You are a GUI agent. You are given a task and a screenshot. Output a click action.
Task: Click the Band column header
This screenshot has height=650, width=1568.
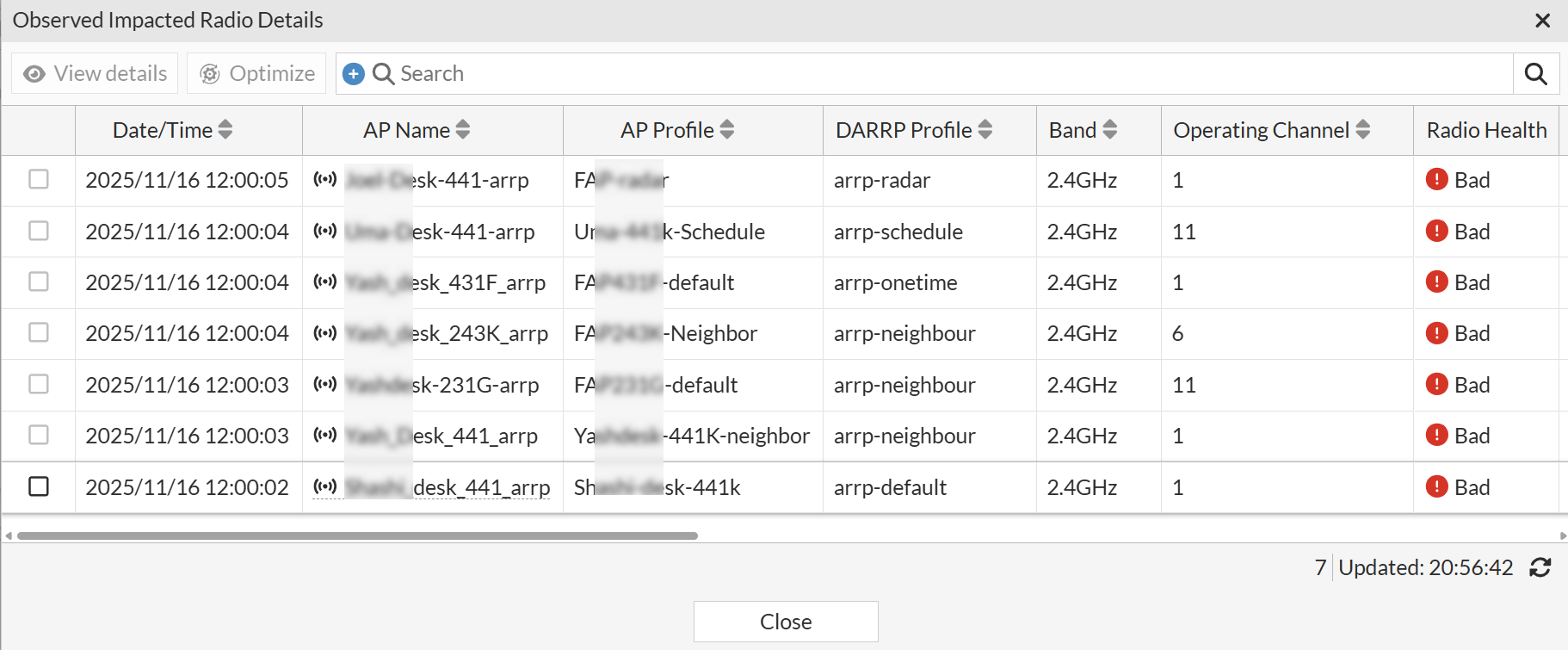point(1072,130)
